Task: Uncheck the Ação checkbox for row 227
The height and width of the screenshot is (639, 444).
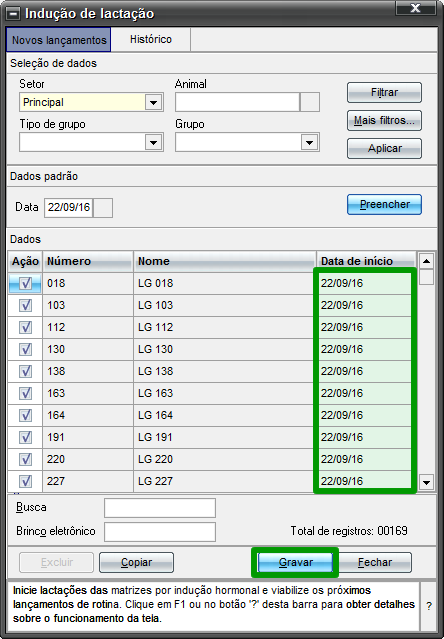Action: [25, 481]
